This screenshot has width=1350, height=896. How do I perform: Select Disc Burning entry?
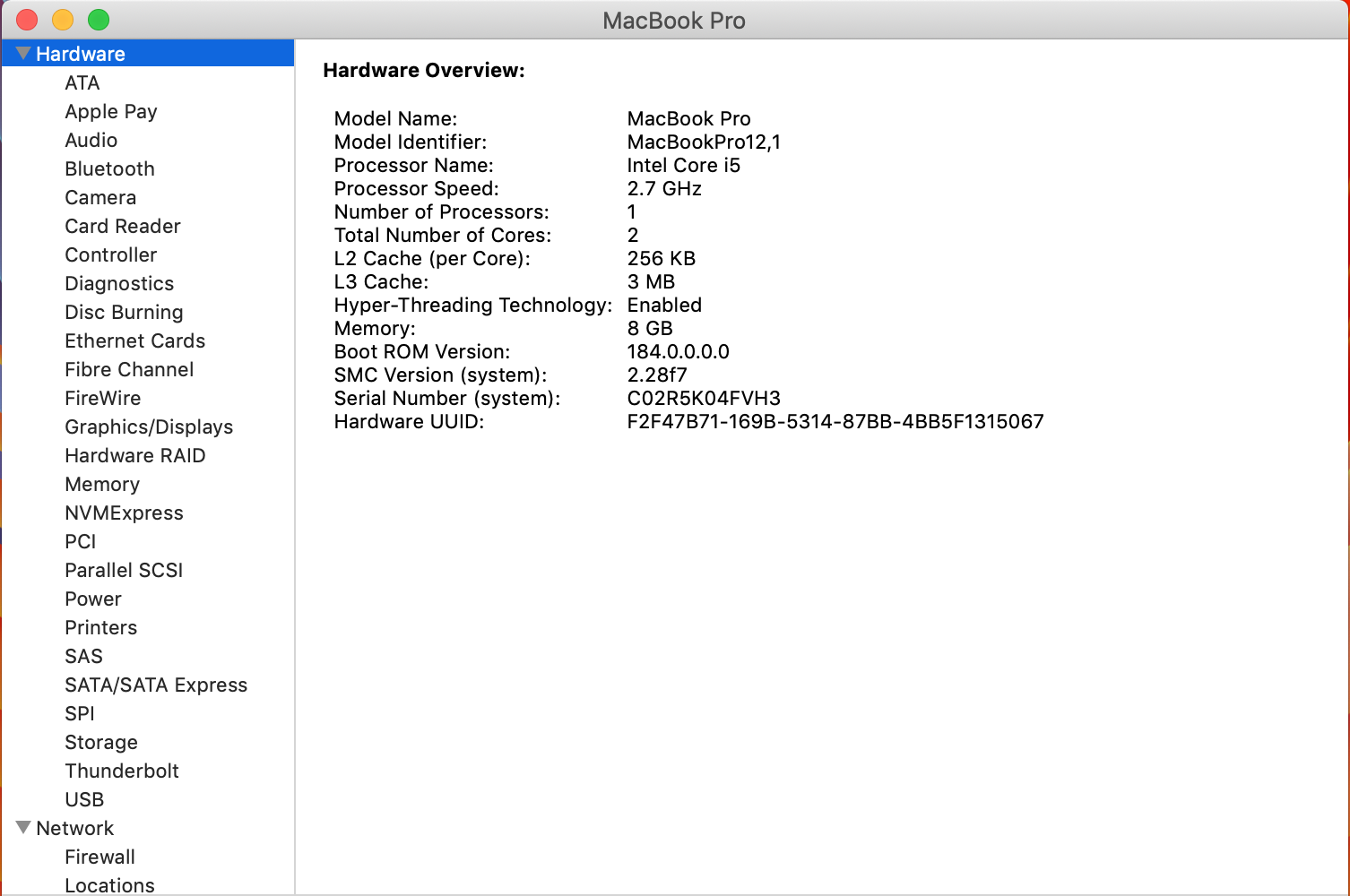[124, 312]
